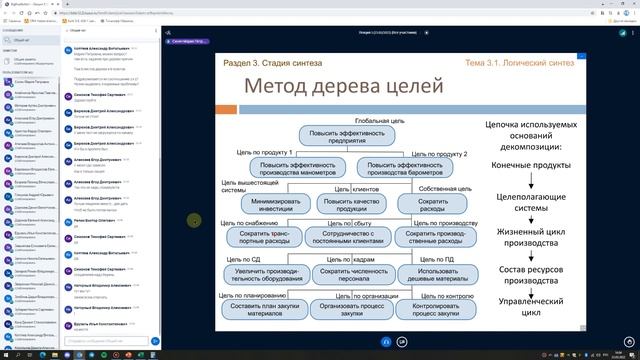
Task: Click the Сократить расходы box on the slide
Action: point(432,204)
